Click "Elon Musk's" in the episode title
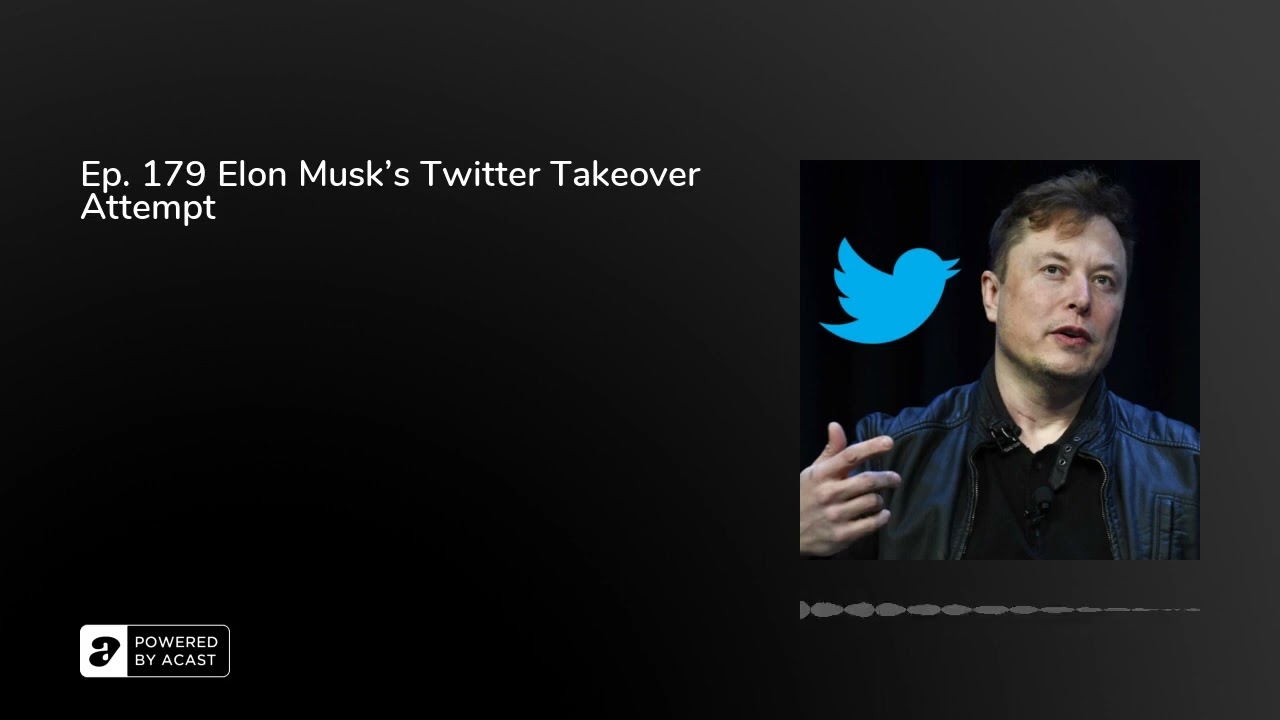Screen dimensions: 1280x720 pos(314,175)
